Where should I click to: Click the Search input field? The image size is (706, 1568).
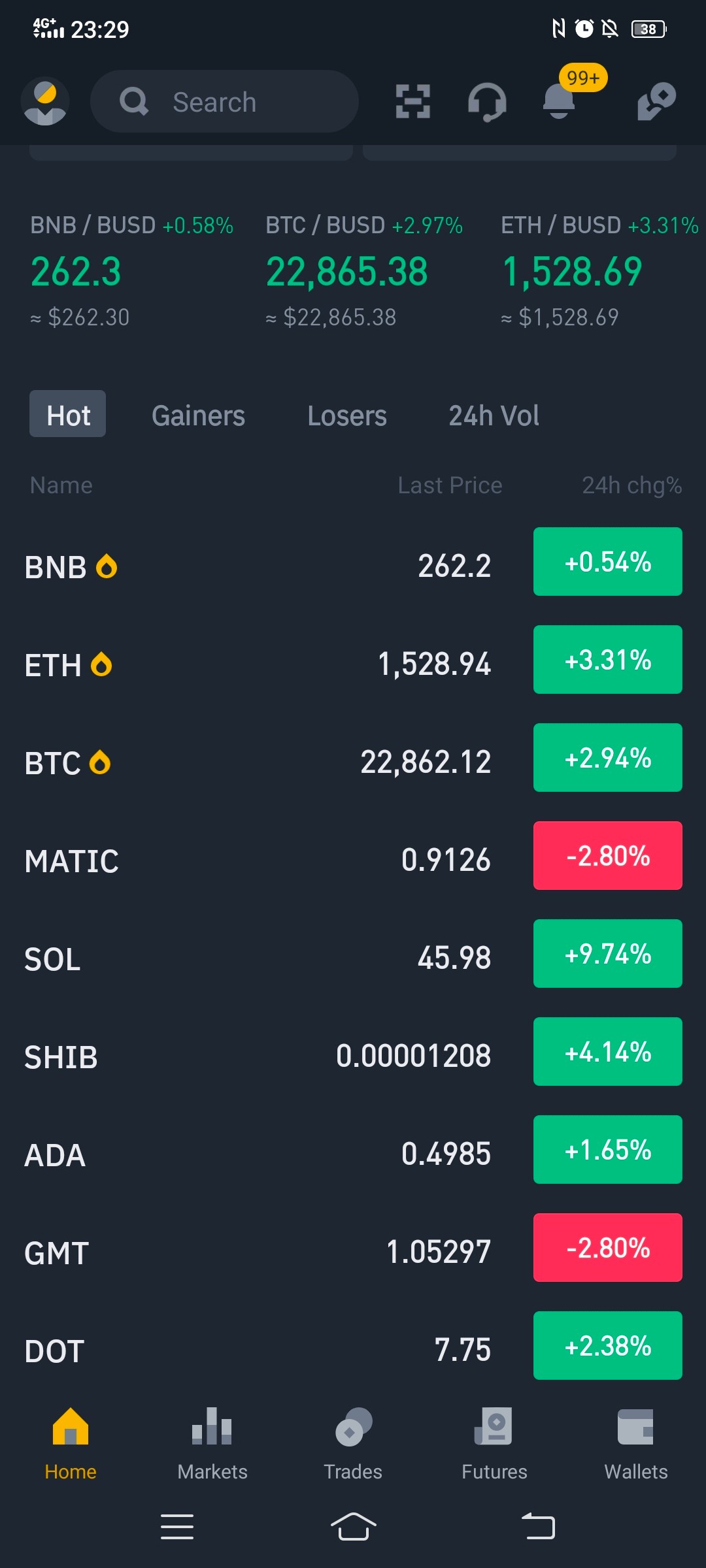click(224, 101)
